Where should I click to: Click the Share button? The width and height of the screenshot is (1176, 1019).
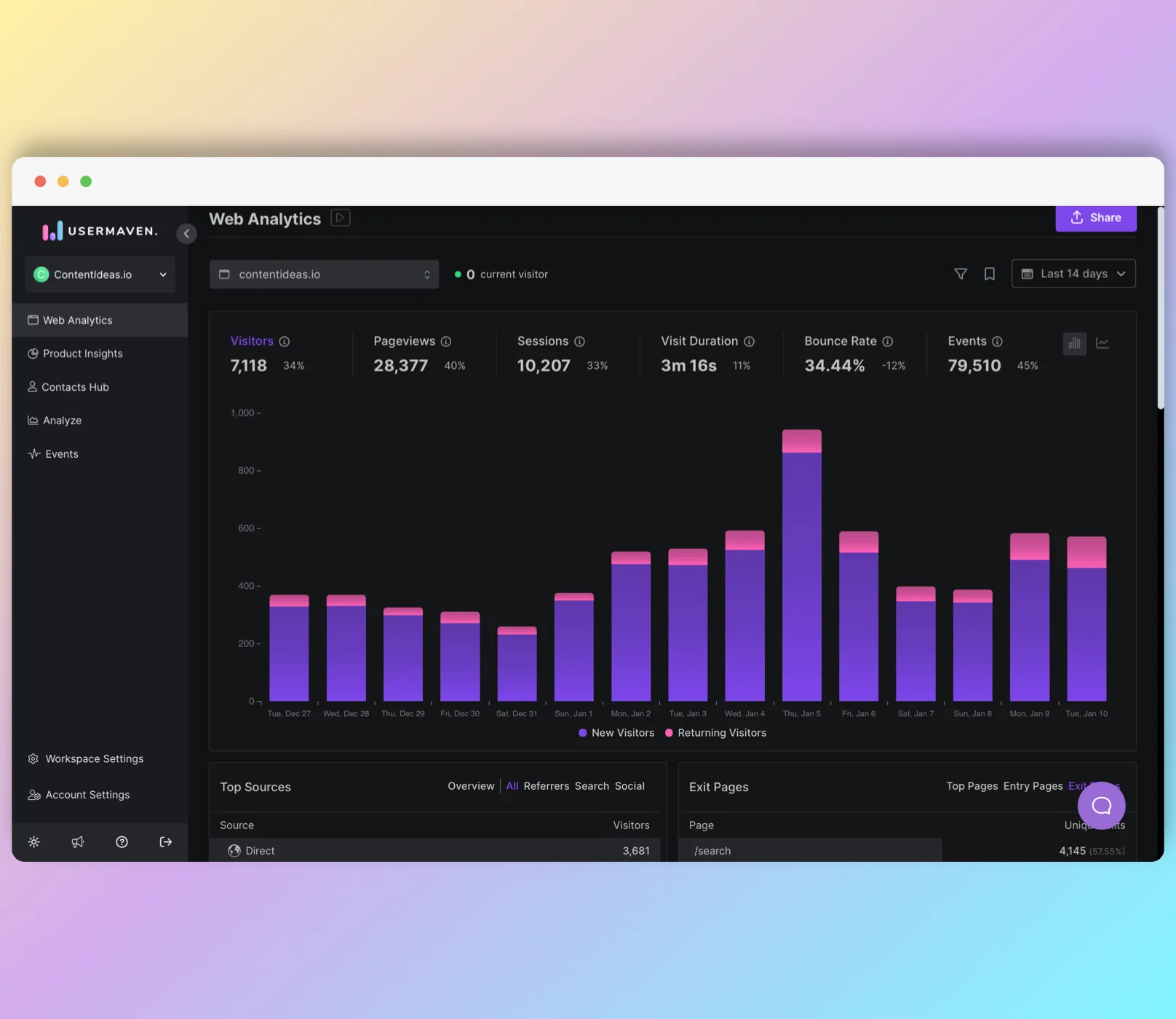1096,218
